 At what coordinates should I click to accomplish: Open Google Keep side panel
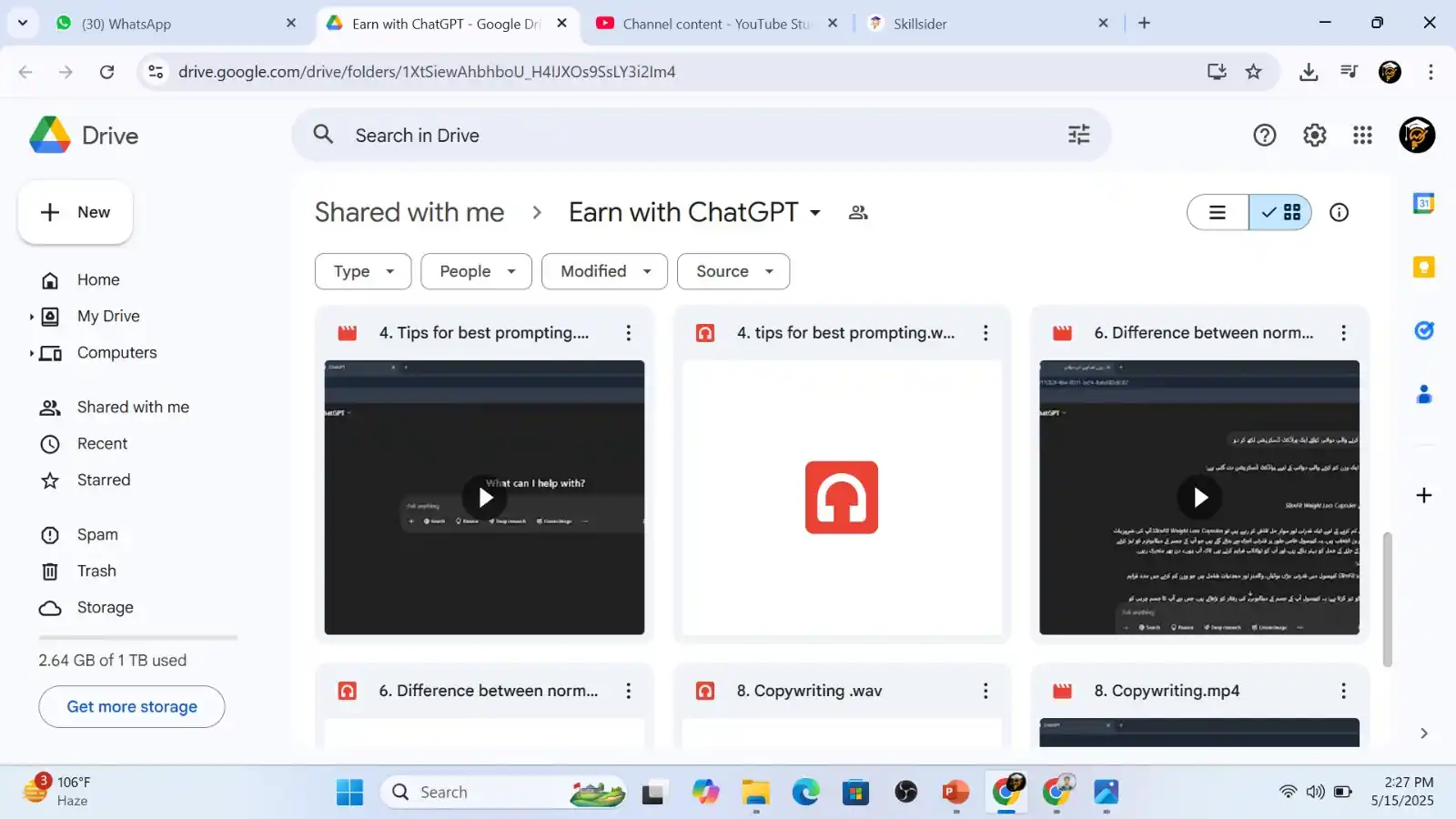point(1423,267)
